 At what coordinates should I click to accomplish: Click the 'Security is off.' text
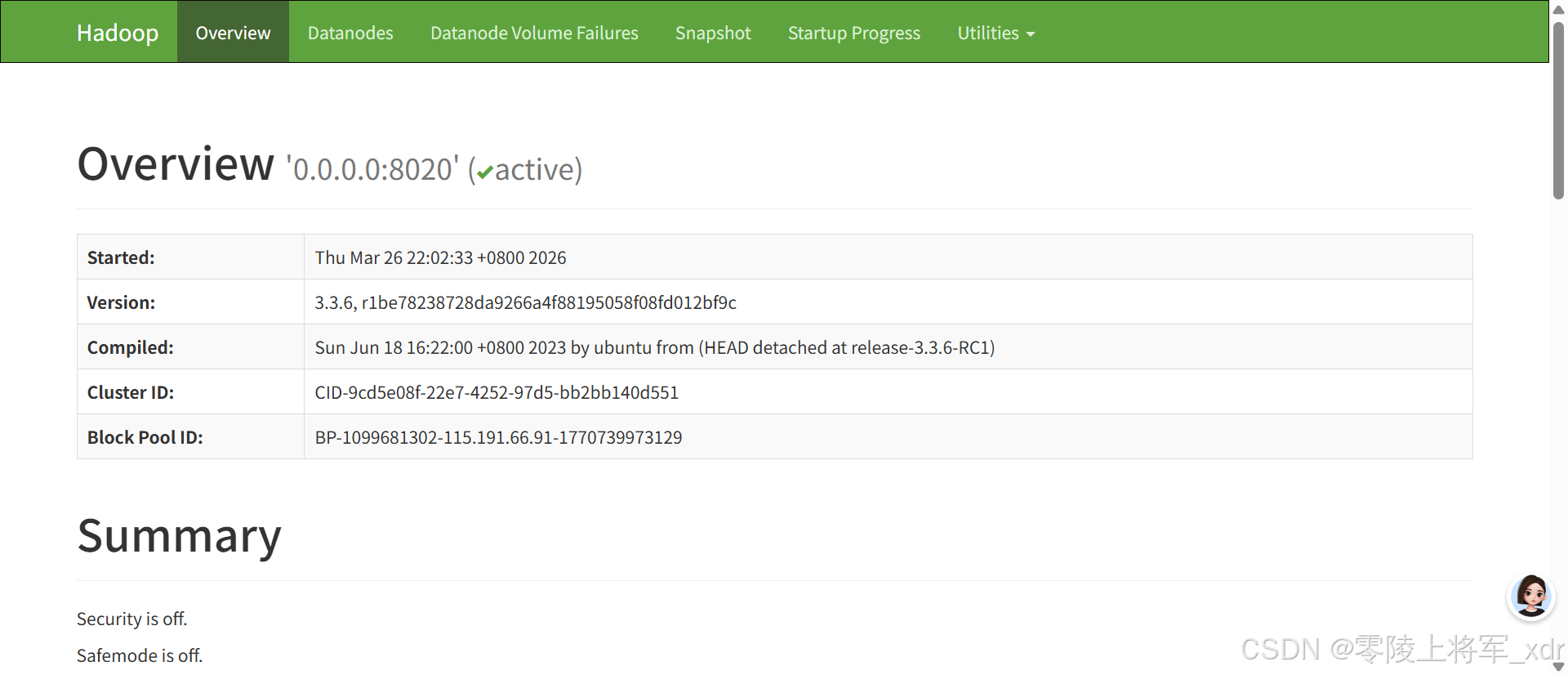pos(131,619)
